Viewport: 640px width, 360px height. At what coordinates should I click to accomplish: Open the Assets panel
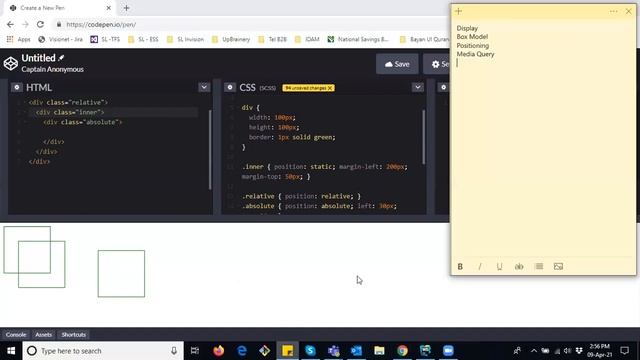coord(44,335)
